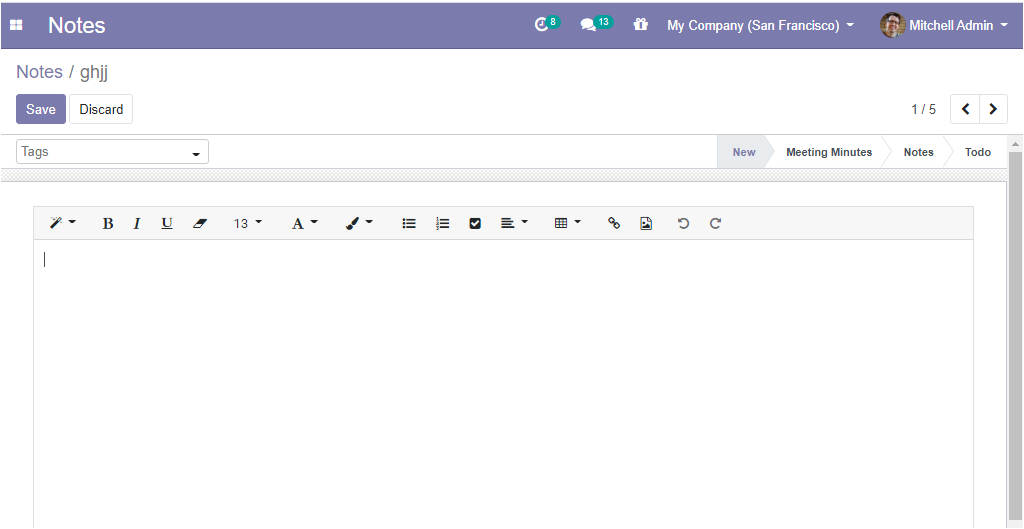The image size is (1024, 529).
Task: Insert a checklist from the toolbar
Action: [x=475, y=223]
